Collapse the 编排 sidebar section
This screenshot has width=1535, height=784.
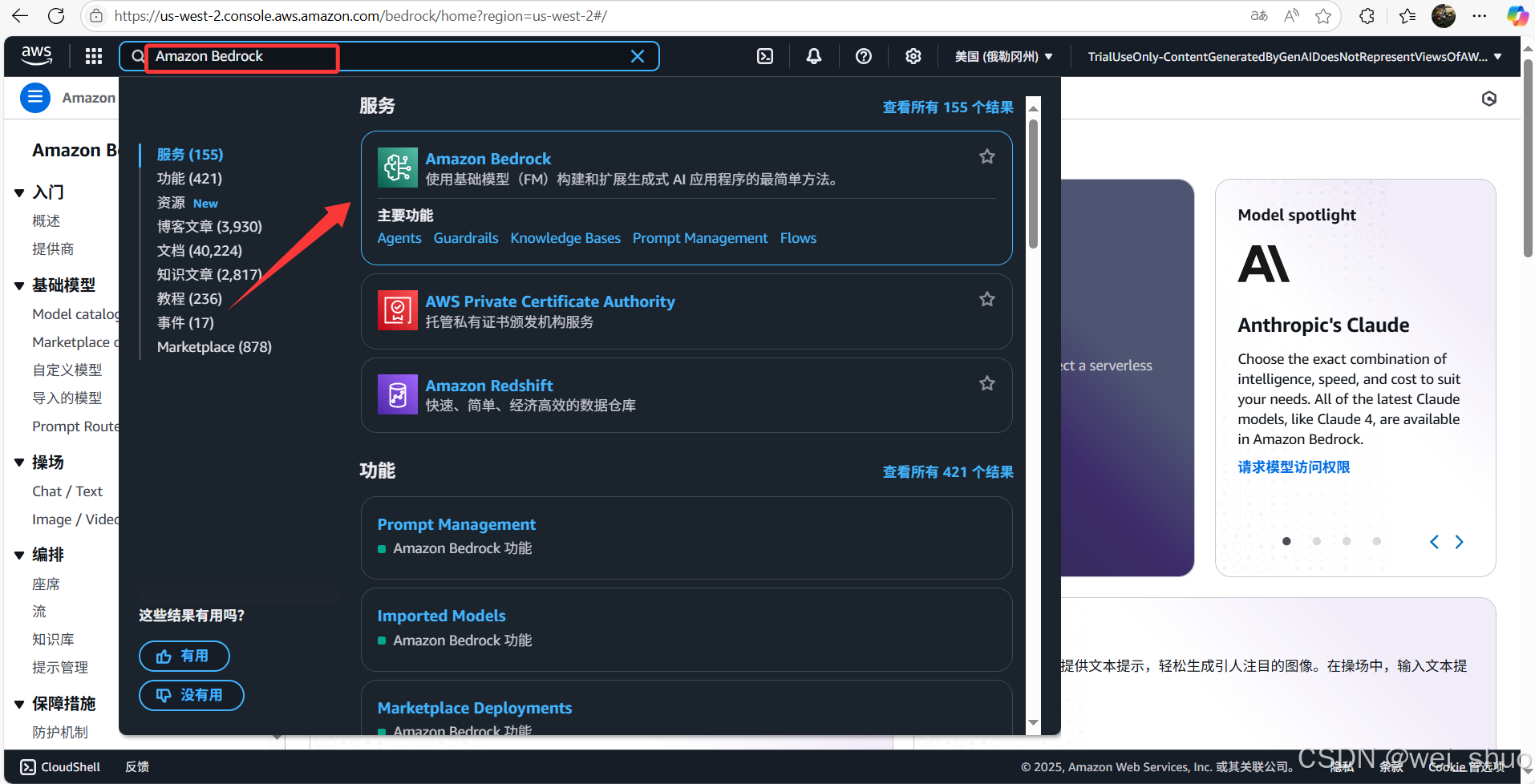(19, 555)
